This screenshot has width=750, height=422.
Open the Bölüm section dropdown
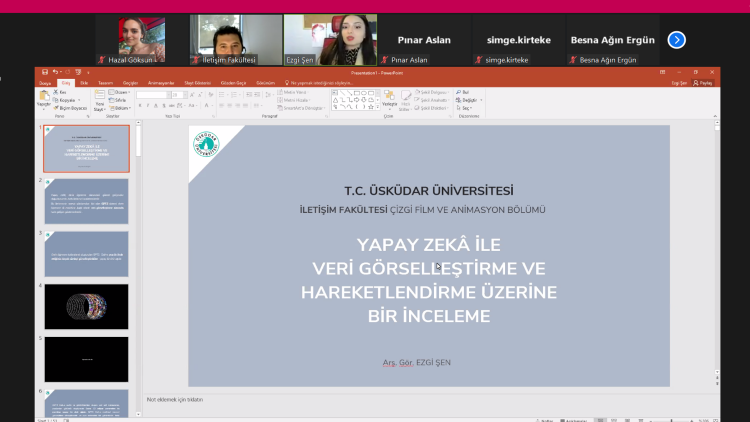coord(120,108)
